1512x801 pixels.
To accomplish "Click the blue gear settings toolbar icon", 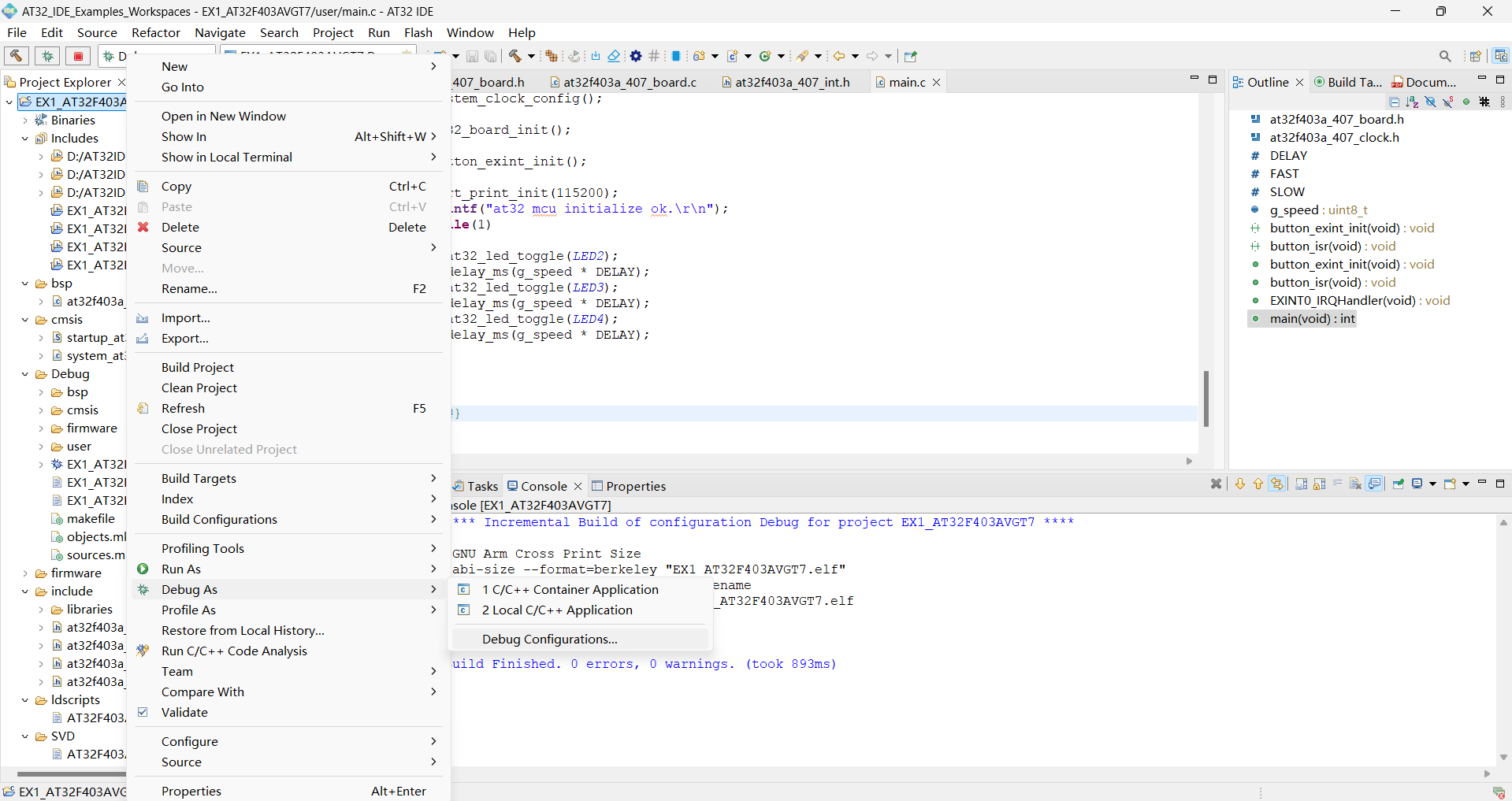I will (x=636, y=56).
